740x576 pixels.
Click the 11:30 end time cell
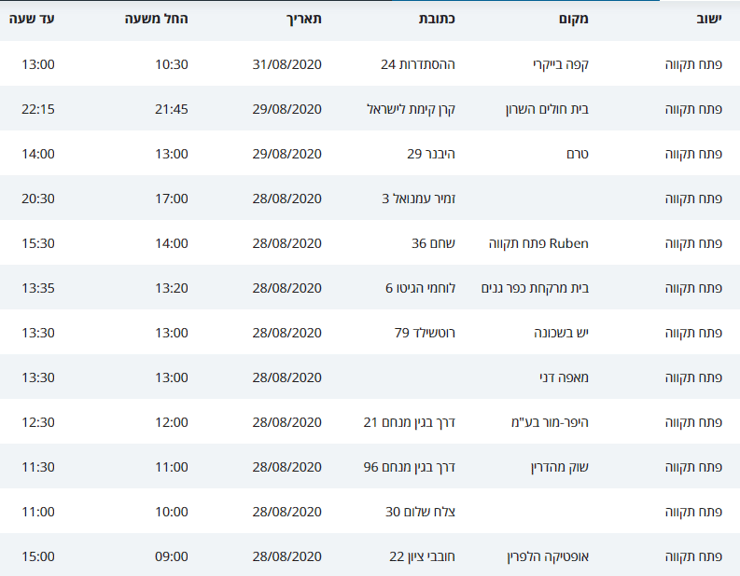[38, 467]
